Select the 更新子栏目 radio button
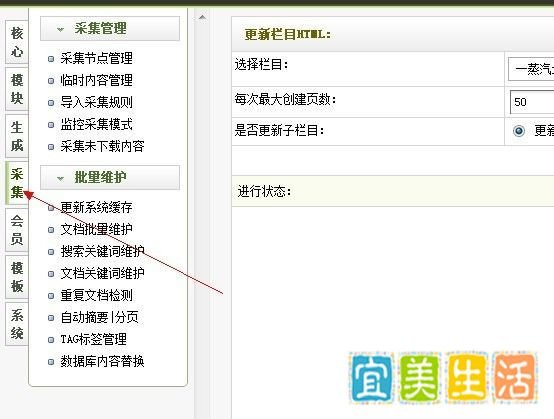Viewport: 554px width, 419px height. pos(519,131)
